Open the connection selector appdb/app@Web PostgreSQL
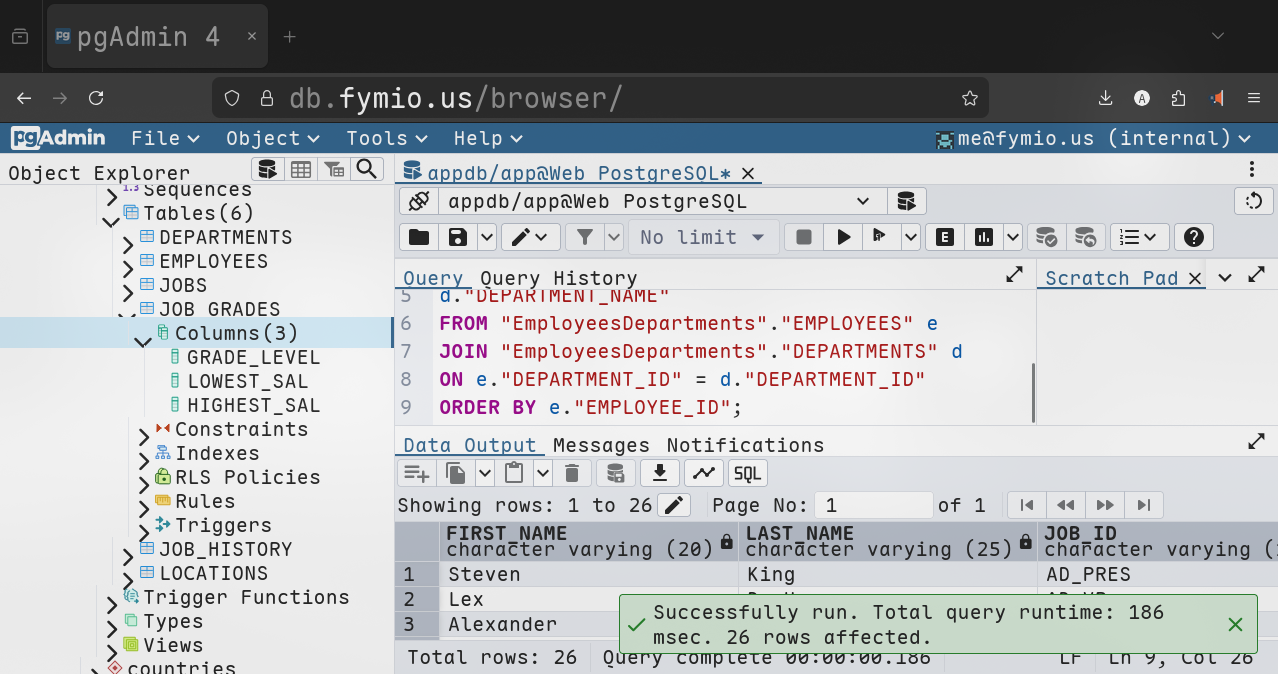 (658, 201)
